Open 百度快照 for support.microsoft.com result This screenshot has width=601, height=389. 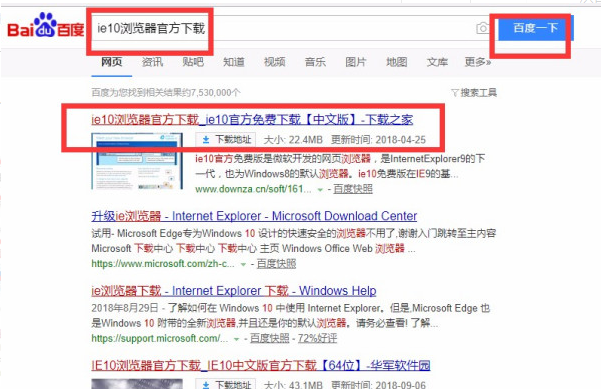(x=270, y=338)
